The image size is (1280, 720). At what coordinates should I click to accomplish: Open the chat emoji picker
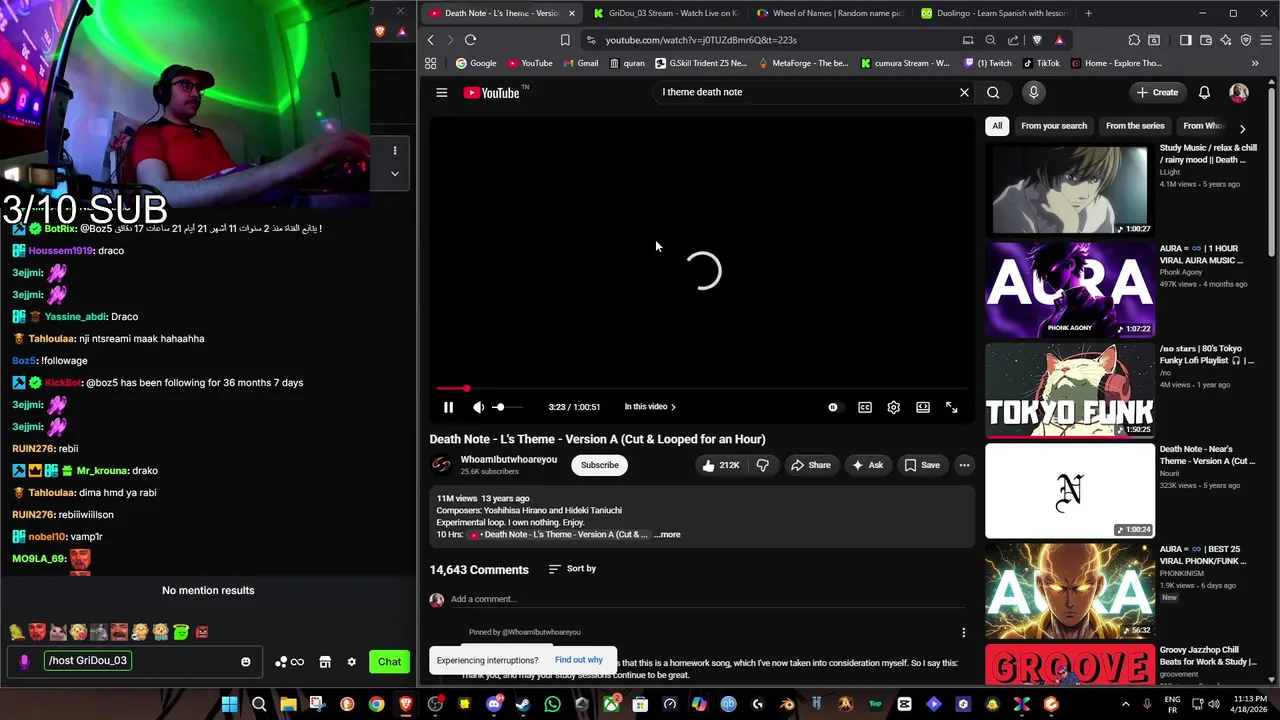click(x=246, y=661)
